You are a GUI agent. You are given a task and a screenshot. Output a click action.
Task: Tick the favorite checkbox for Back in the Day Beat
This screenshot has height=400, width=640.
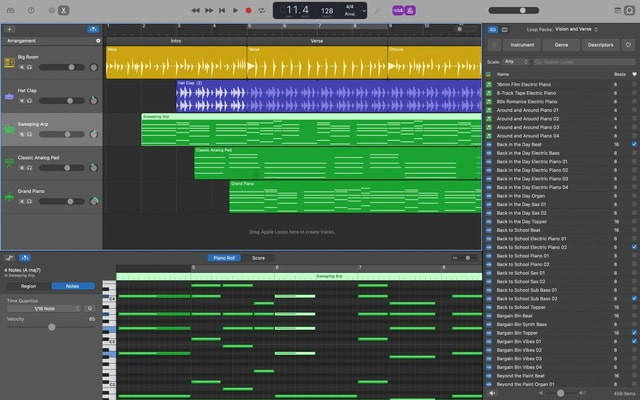634,144
